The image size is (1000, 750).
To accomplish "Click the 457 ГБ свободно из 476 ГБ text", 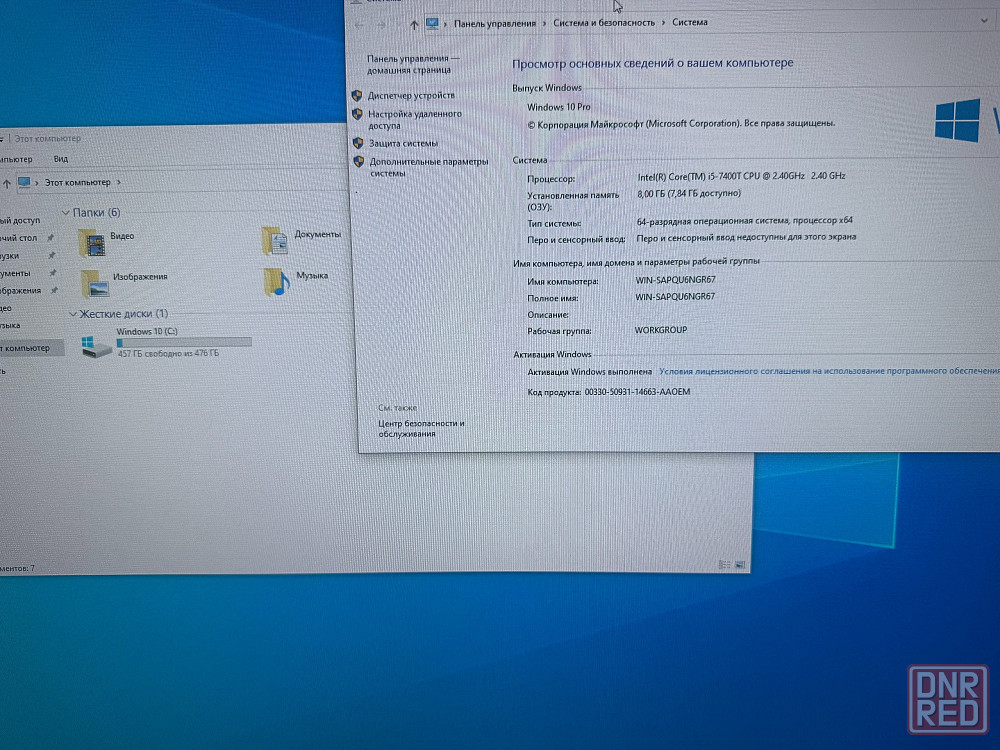I will 168,353.
